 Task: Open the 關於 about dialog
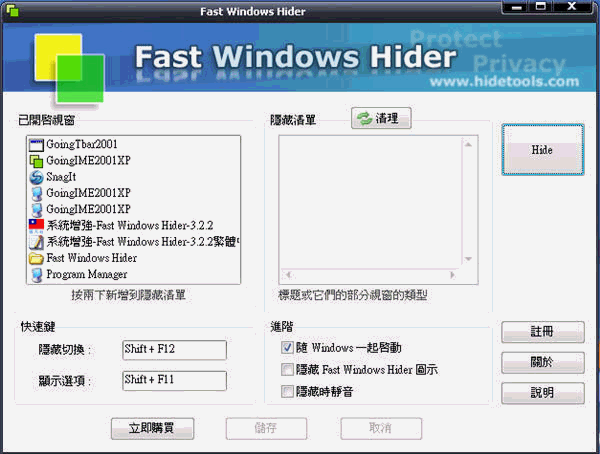pyautogui.click(x=542, y=362)
